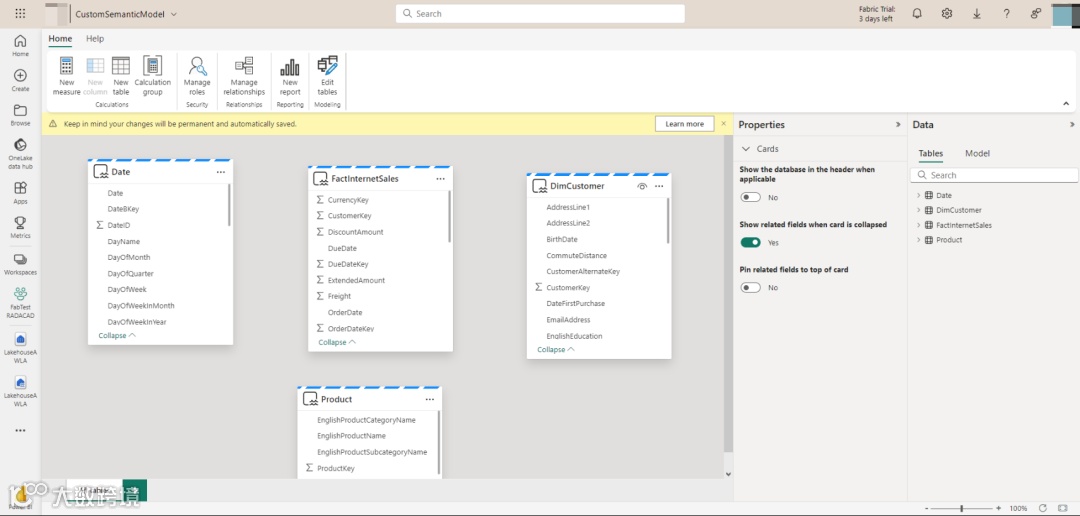Open Manage relationships tool
This screenshot has height=516, width=1080.
click(244, 76)
